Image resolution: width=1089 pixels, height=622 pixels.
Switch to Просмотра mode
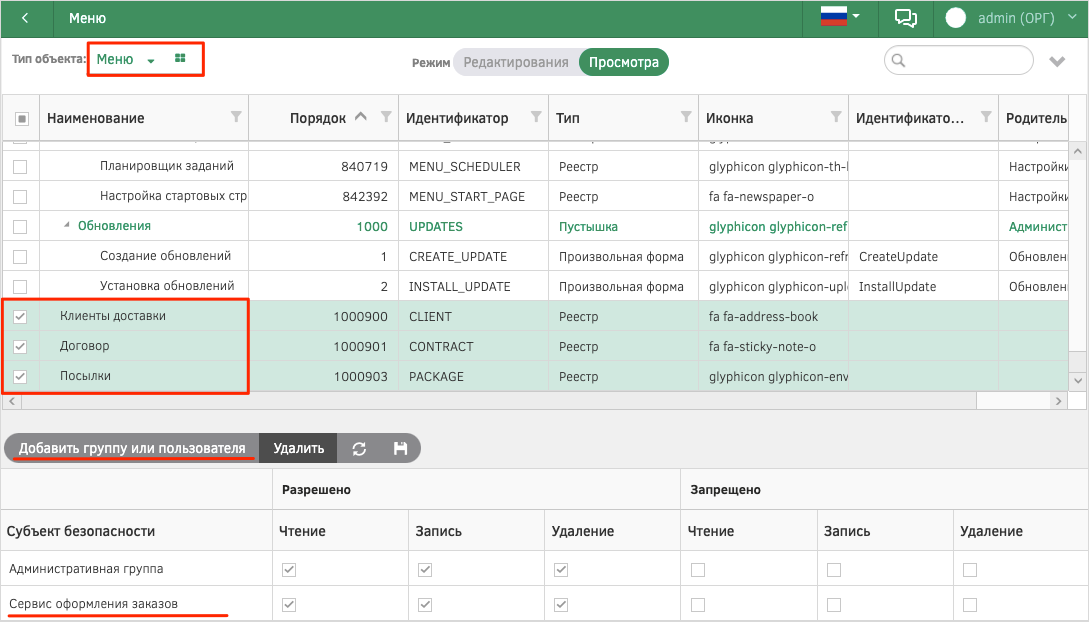pyautogui.click(x=624, y=62)
